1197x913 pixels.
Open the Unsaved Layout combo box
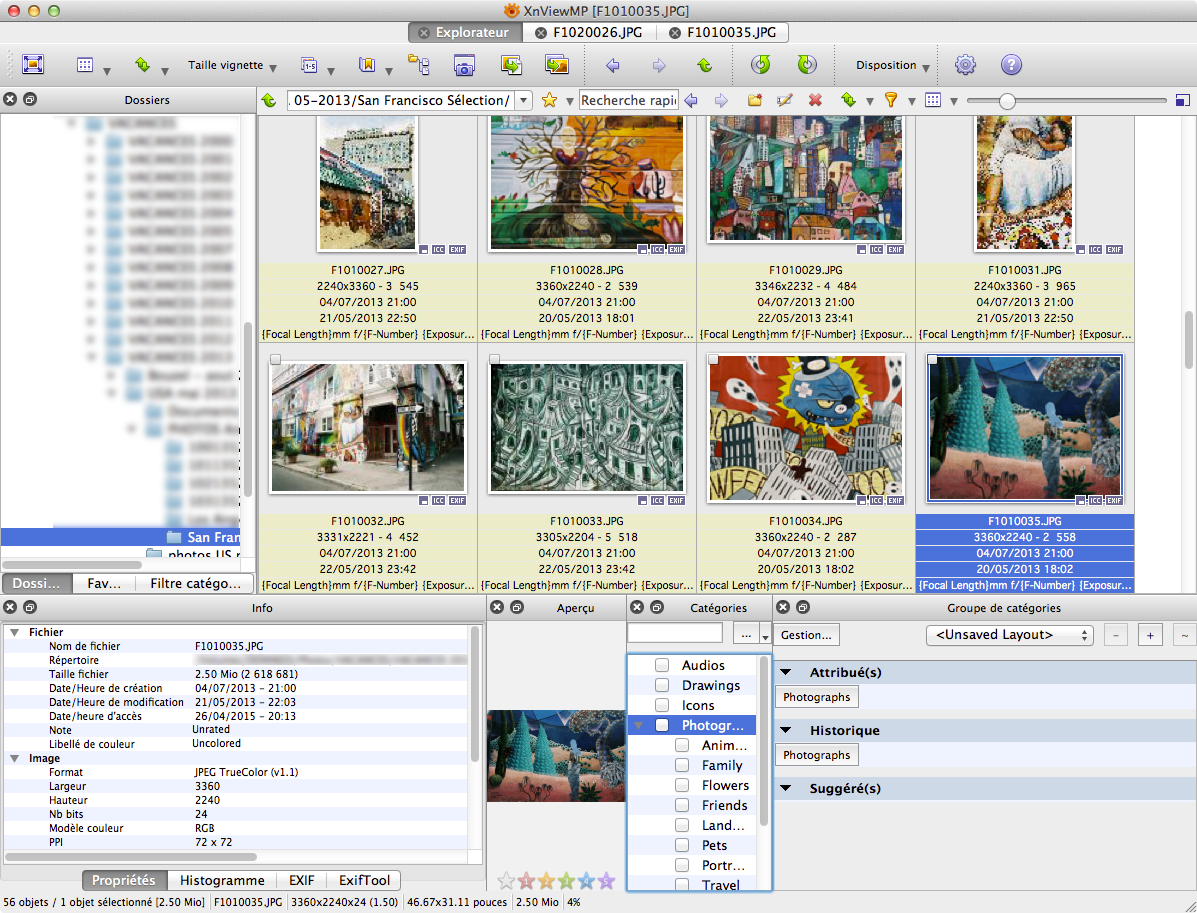1010,635
